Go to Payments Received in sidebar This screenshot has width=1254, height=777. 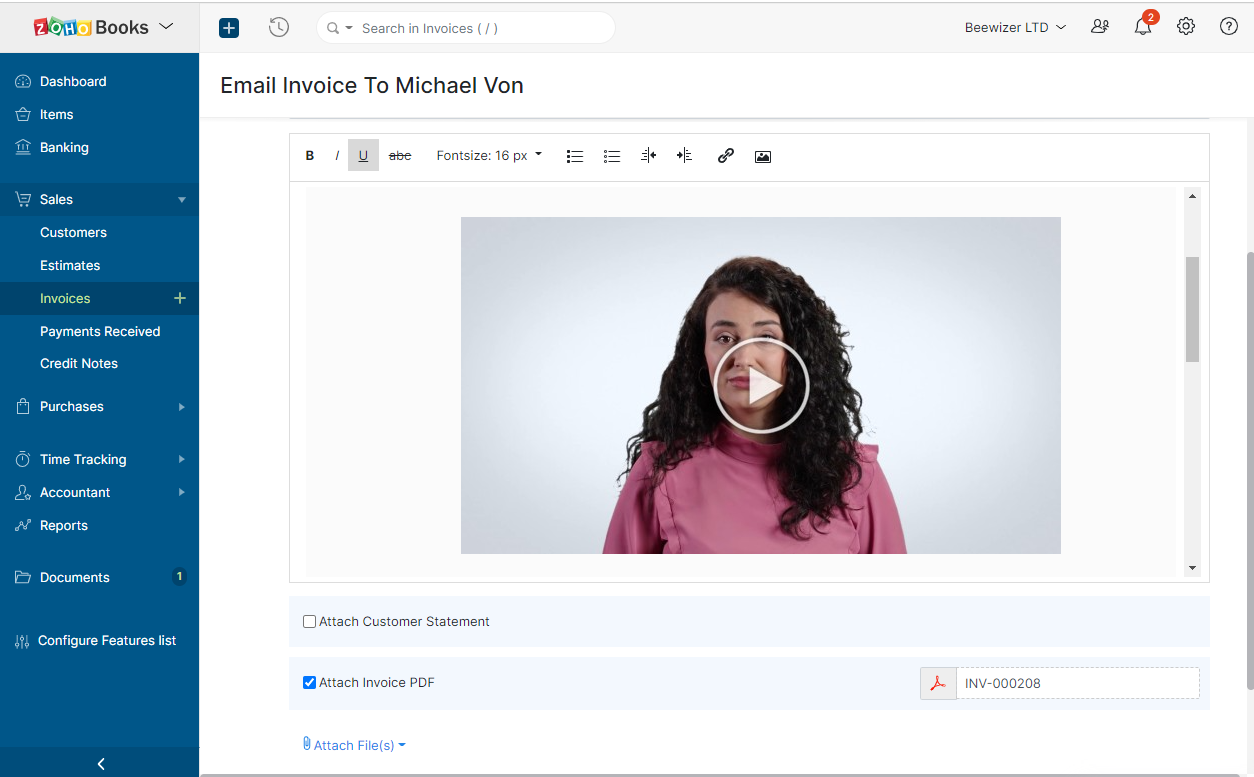coord(100,331)
